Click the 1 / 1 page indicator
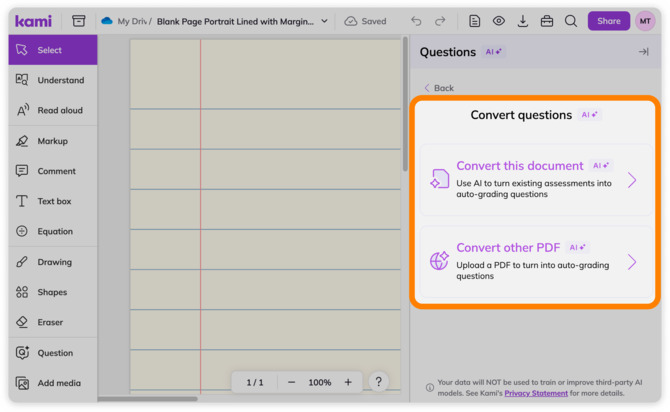The image size is (670, 412). click(255, 382)
